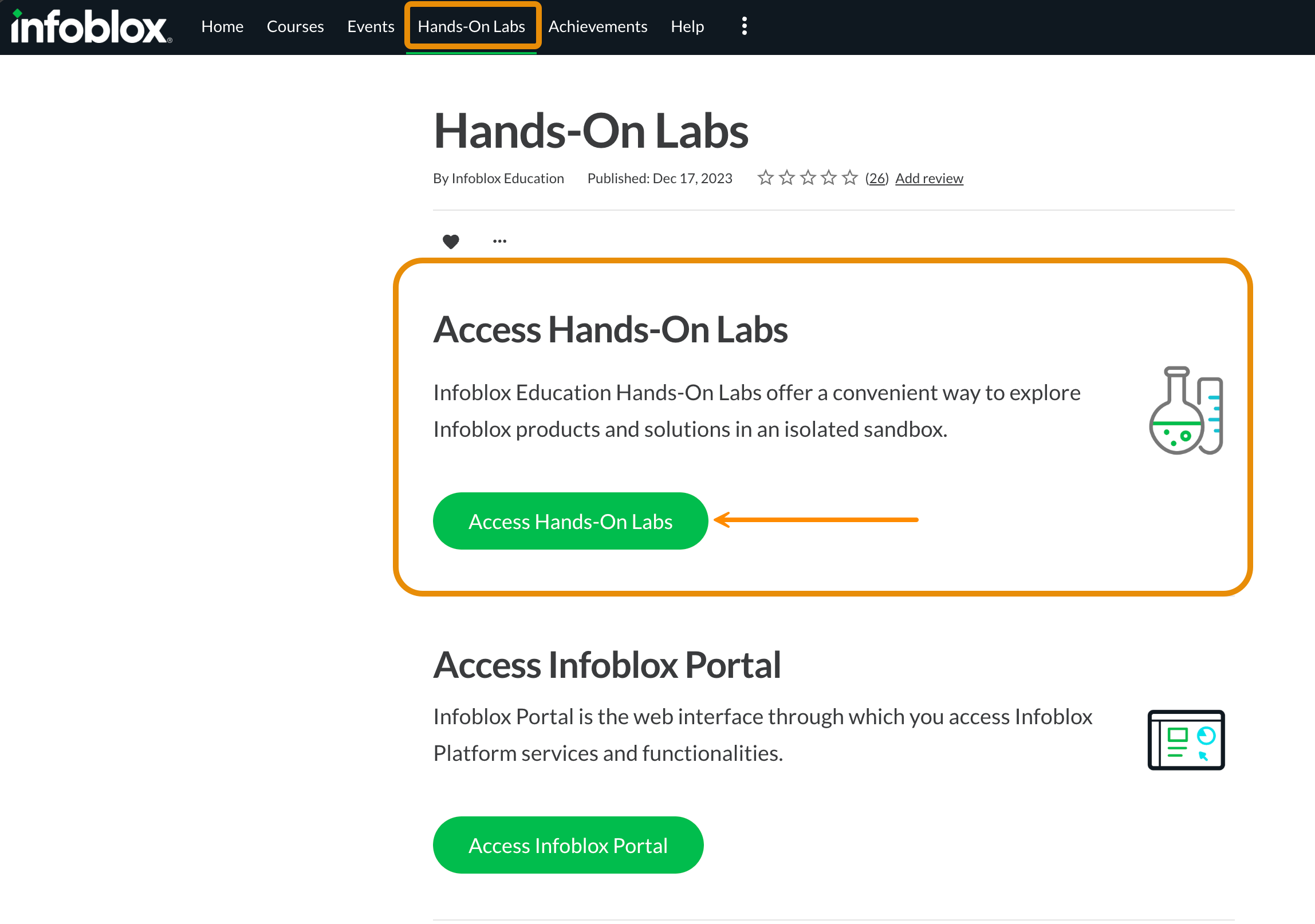Click the Published: Dec 17, 2023 text
This screenshot has height=924, width=1315.
click(x=660, y=178)
